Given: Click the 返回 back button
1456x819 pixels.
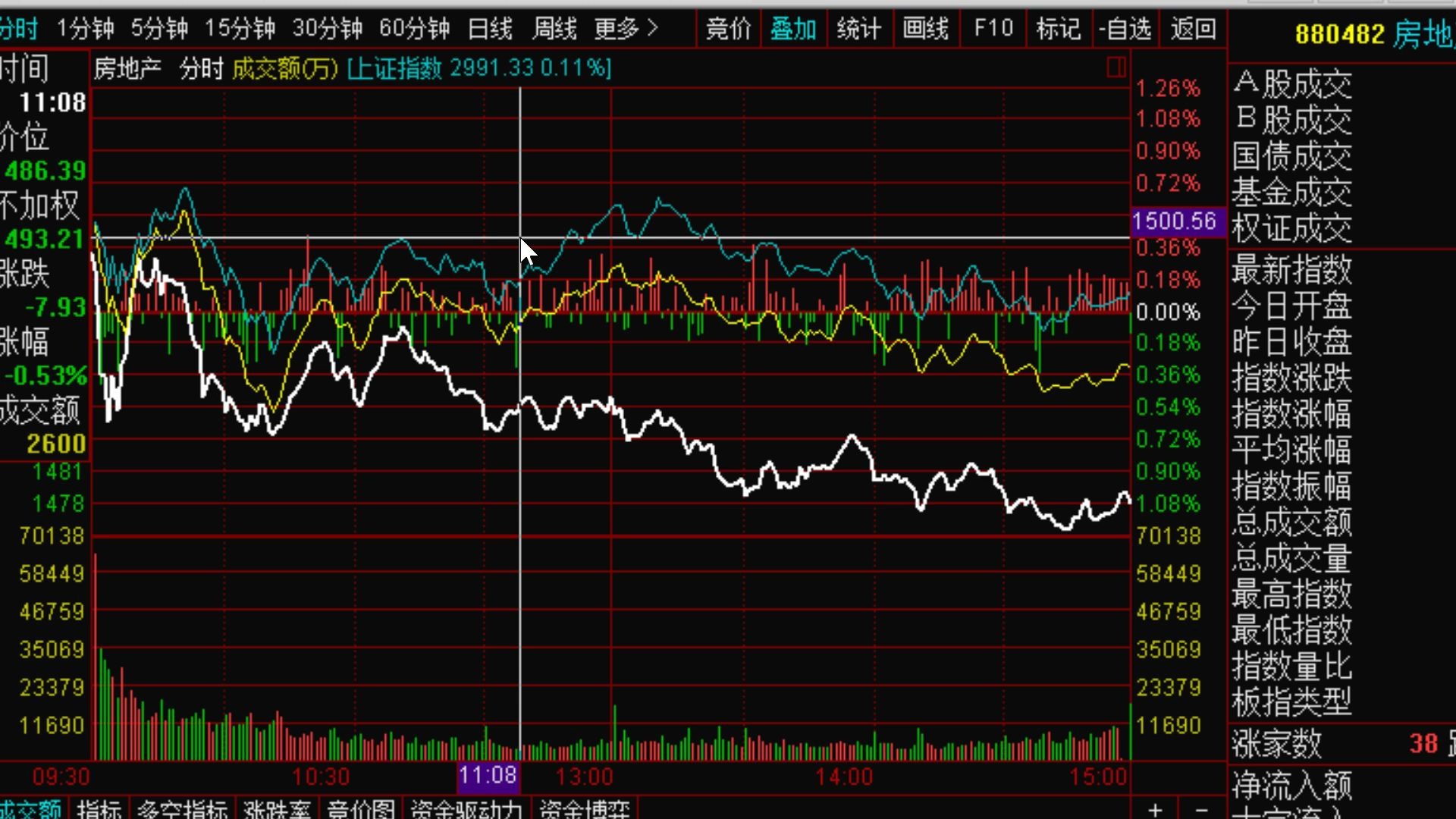Looking at the screenshot, I should coord(1193,29).
